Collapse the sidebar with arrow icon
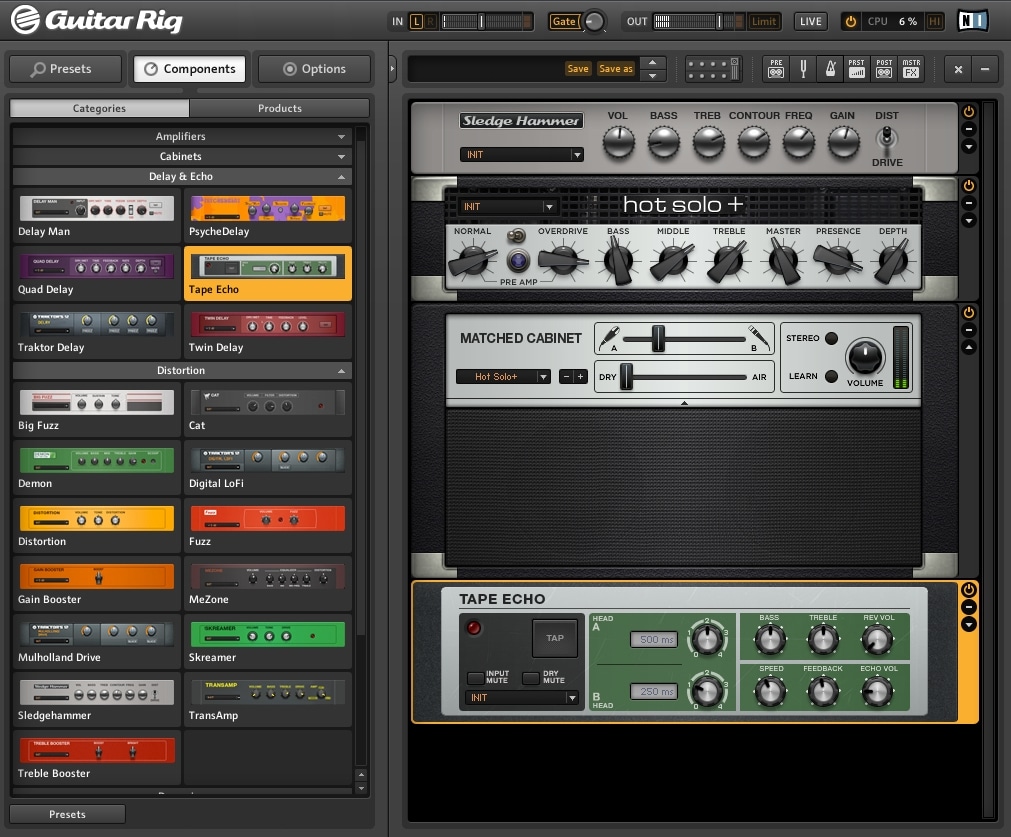The height and width of the screenshot is (837, 1011). click(x=392, y=68)
